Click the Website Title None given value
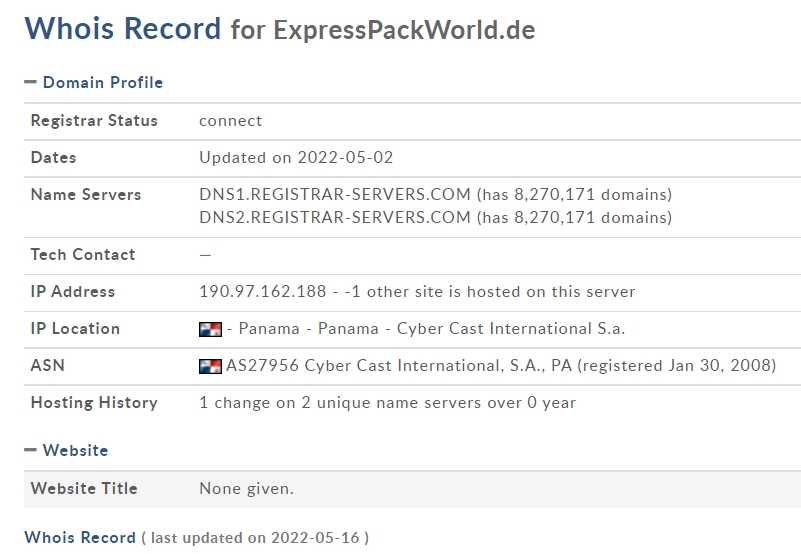The height and width of the screenshot is (554, 801). point(246,489)
